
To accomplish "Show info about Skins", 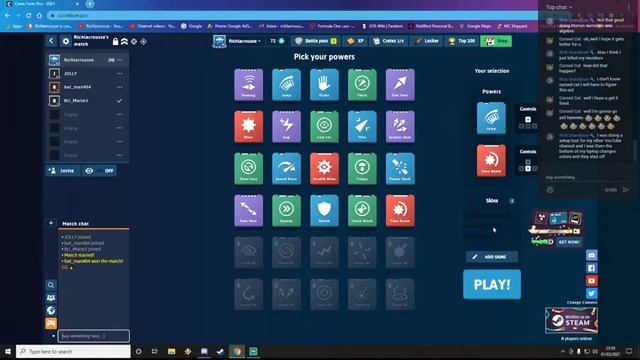I will click(512, 201).
